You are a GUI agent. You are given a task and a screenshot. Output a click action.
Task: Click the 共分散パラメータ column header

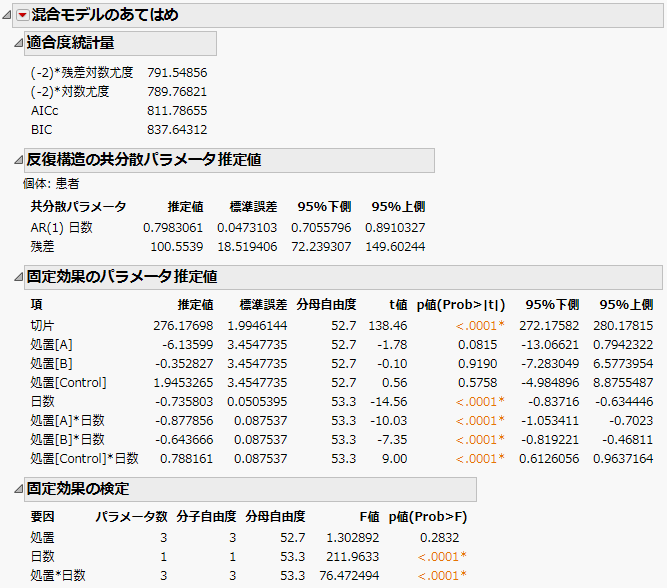pos(78,207)
